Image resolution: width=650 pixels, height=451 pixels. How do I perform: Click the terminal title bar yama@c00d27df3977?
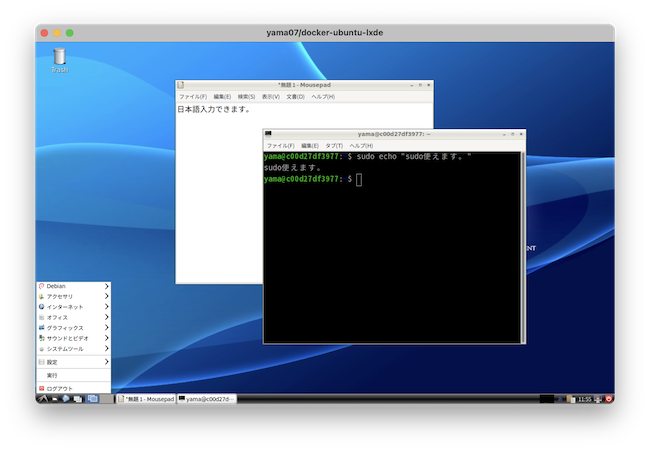[x=394, y=134]
